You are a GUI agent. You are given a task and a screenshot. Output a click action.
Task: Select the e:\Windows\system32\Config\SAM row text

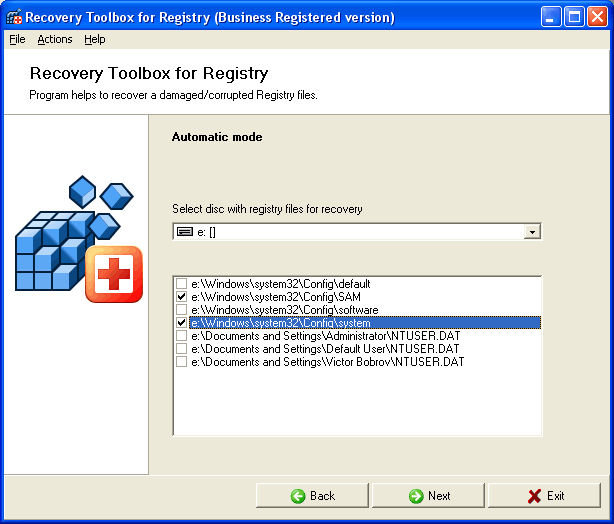tap(276, 296)
